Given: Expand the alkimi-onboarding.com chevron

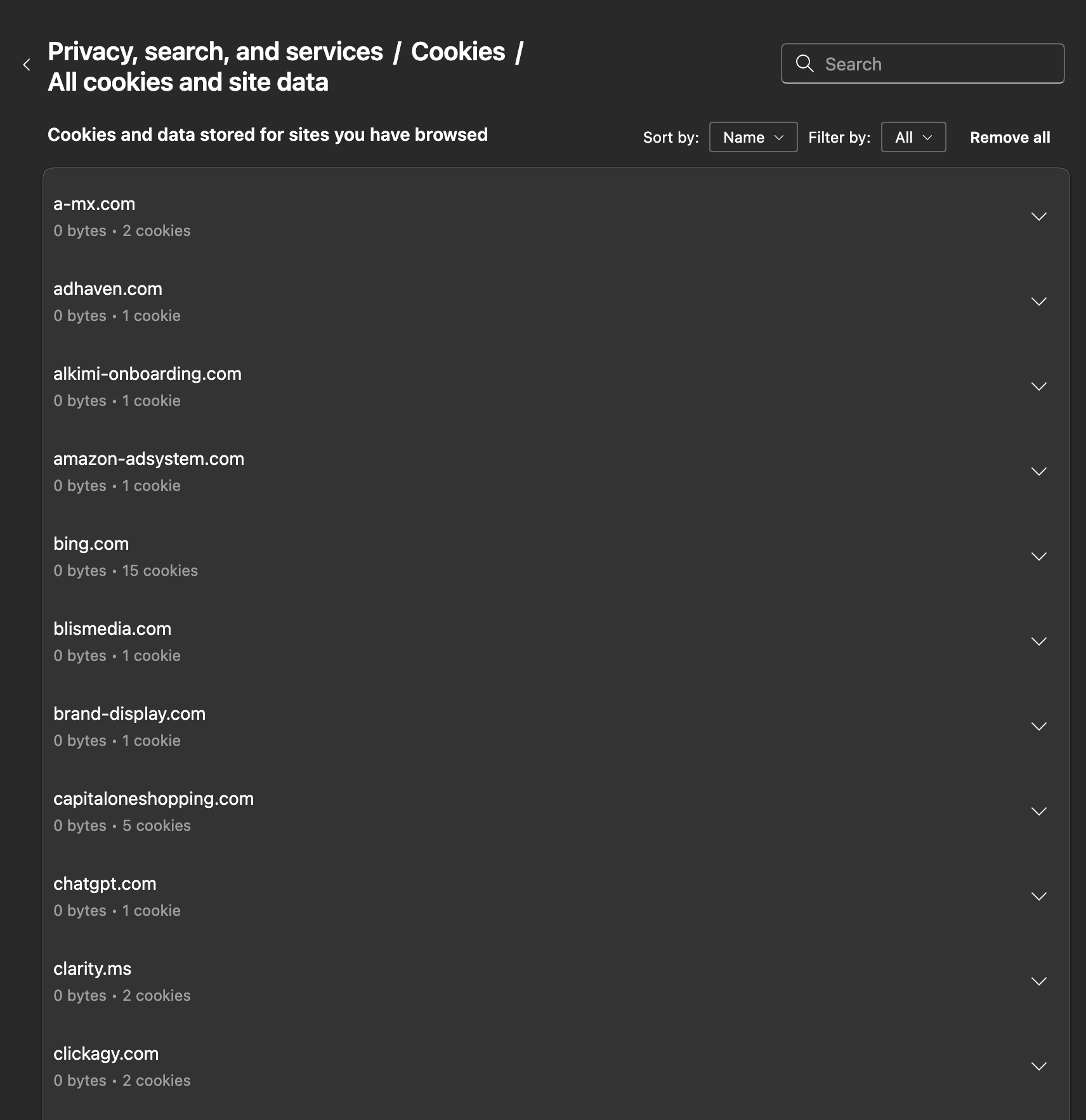Looking at the screenshot, I should point(1038,387).
